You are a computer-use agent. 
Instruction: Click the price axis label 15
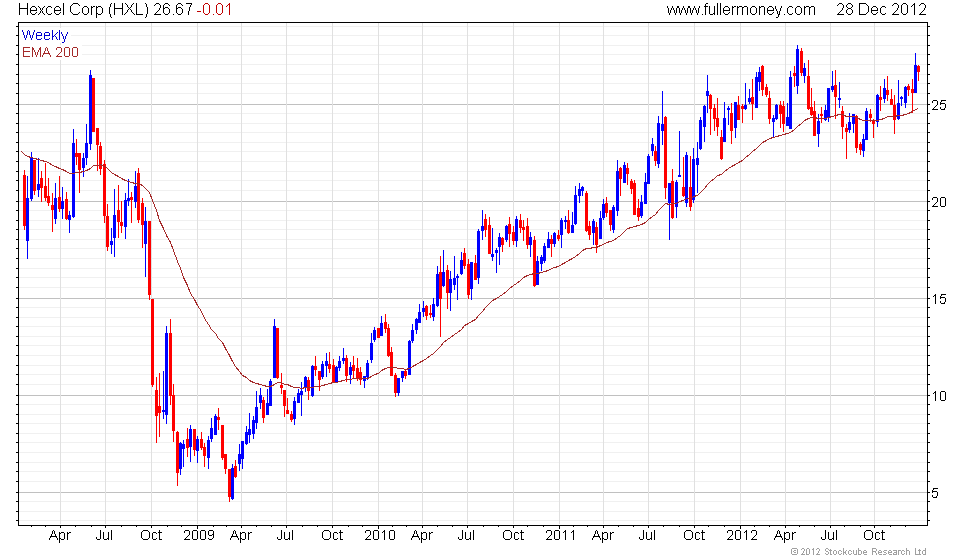[939, 299]
